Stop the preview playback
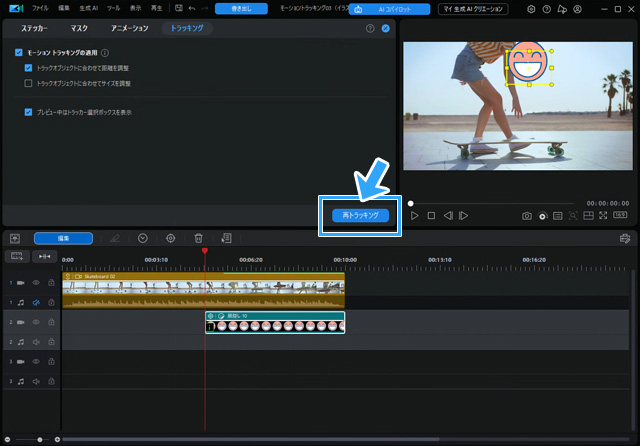The height and width of the screenshot is (446, 640). point(431,215)
